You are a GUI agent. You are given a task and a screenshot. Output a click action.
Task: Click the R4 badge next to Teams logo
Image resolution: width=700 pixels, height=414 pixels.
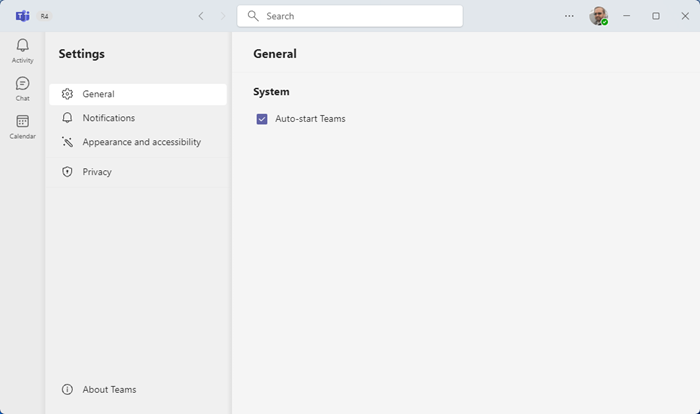pyautogui.click(x=45, y=16)
